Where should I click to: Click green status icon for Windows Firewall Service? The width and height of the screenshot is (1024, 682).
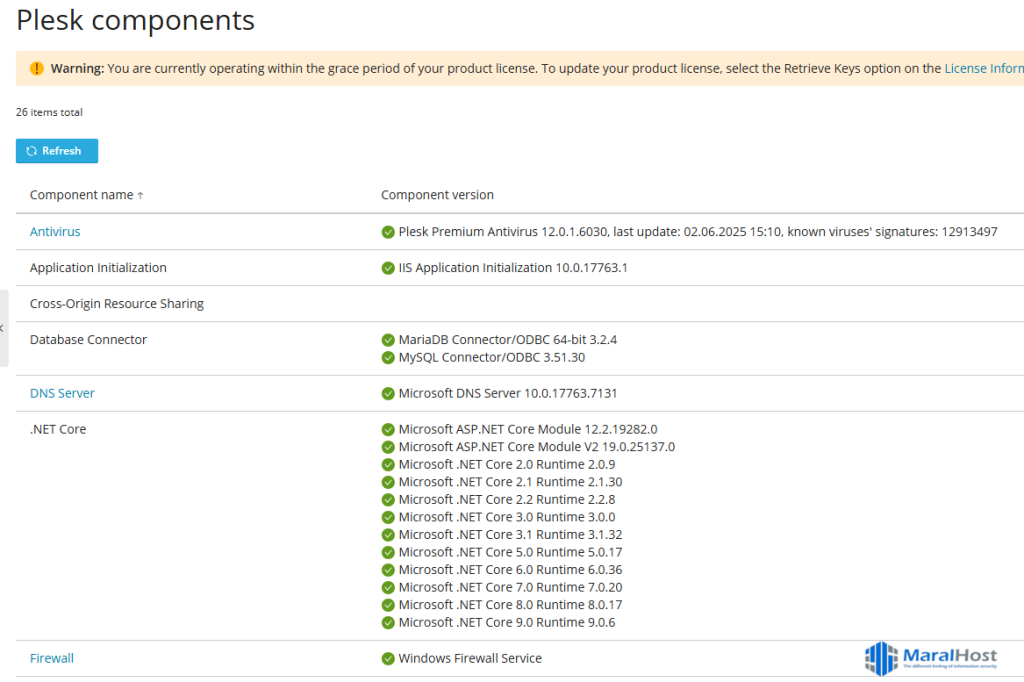pyautogui.click(x=388, y=659)
